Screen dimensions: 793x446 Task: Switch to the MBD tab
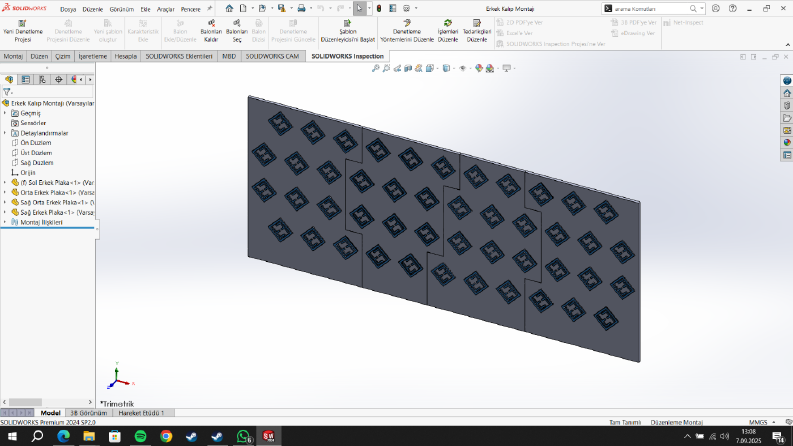(229, 56)
